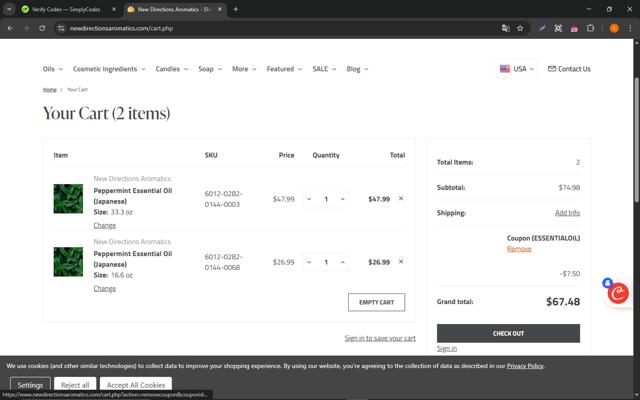The image size is (640, 400).
Task: Click the purple feather extension icon
Action: coord(542,28)
